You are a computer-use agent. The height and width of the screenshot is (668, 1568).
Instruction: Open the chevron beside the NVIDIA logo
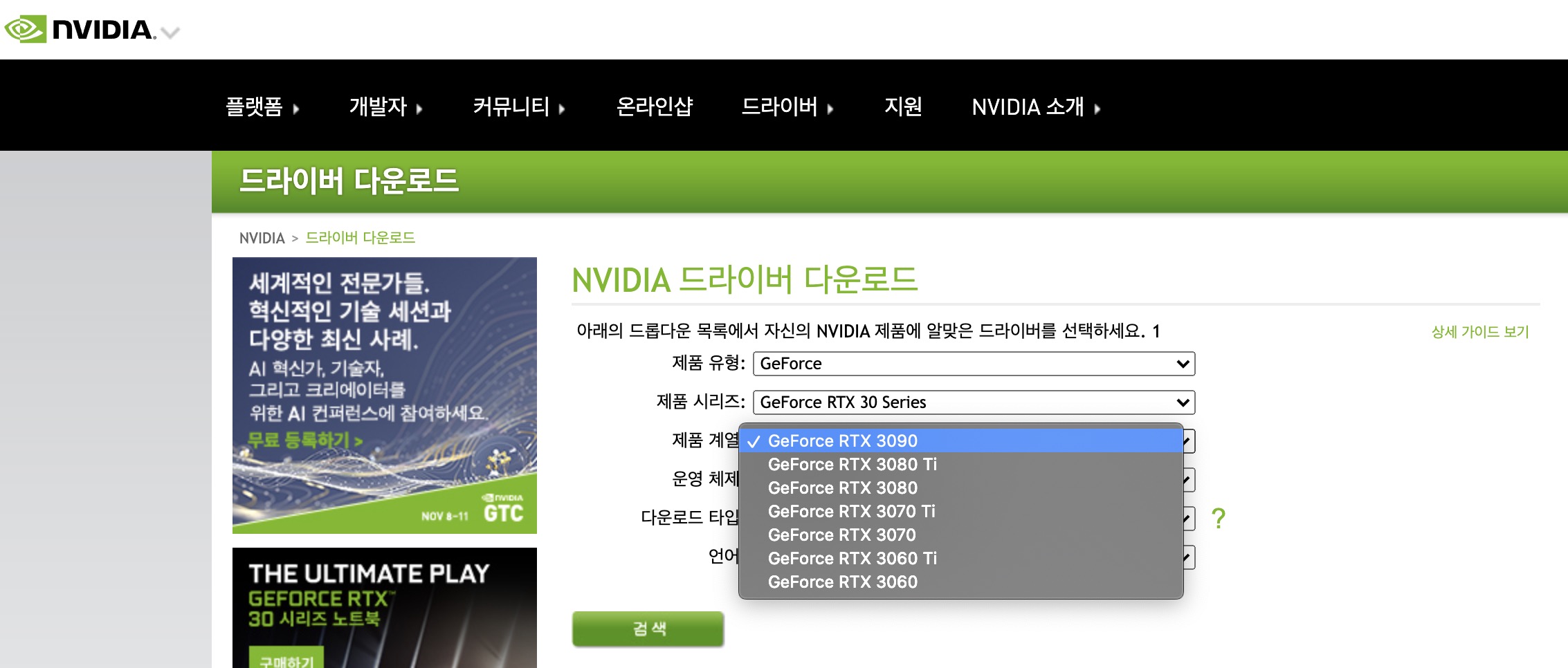click(x=170, y=32)
